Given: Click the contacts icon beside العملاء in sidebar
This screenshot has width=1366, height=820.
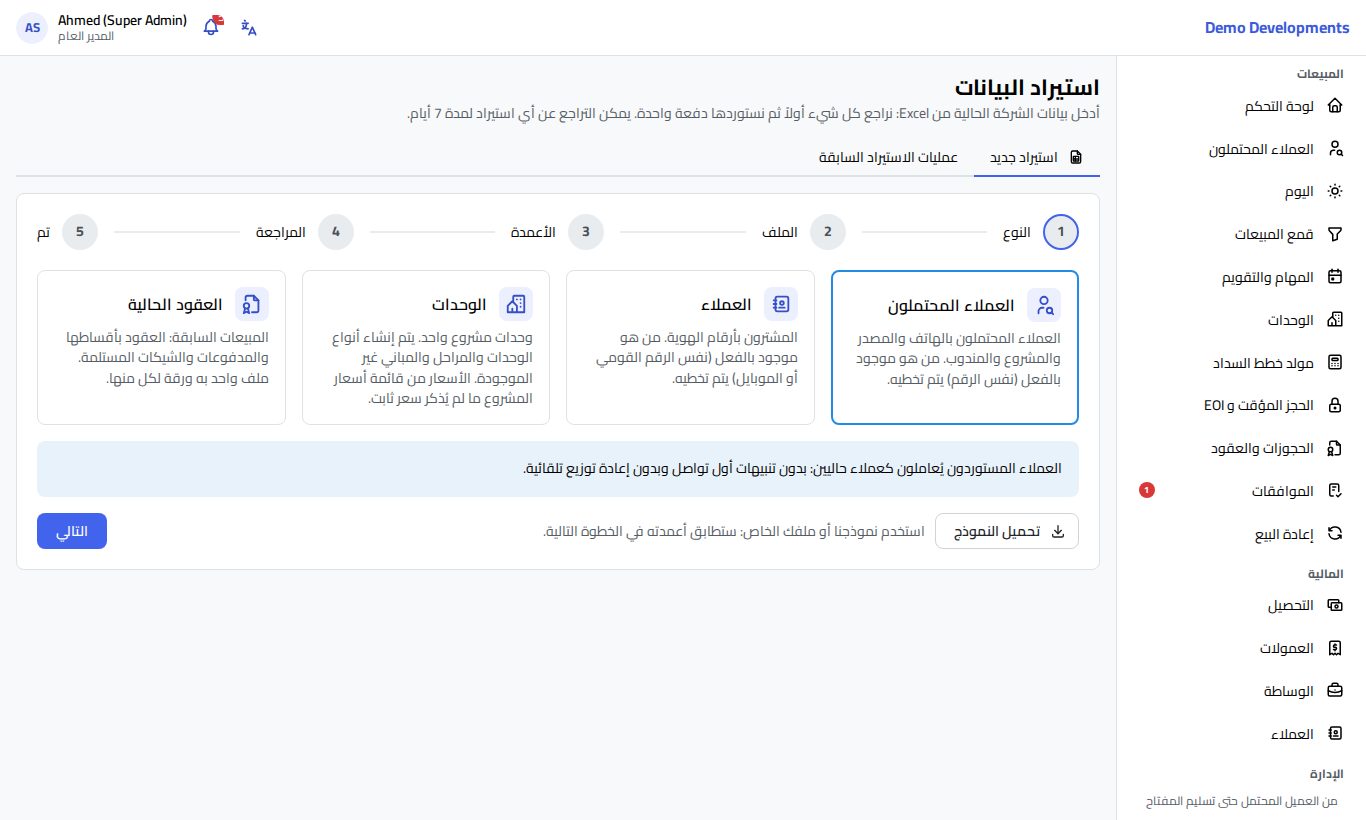Looking at the screenshot, I should point(1334,734).
